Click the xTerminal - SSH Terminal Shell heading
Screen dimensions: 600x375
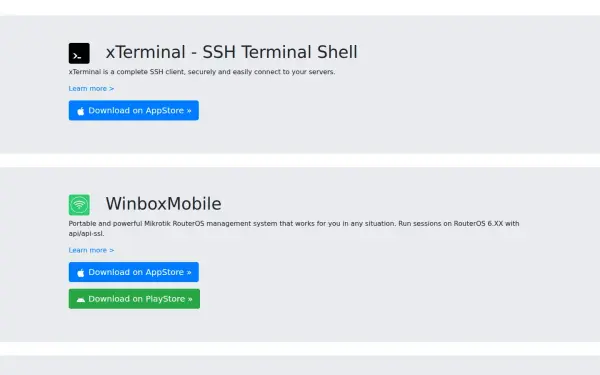point(232,52)
